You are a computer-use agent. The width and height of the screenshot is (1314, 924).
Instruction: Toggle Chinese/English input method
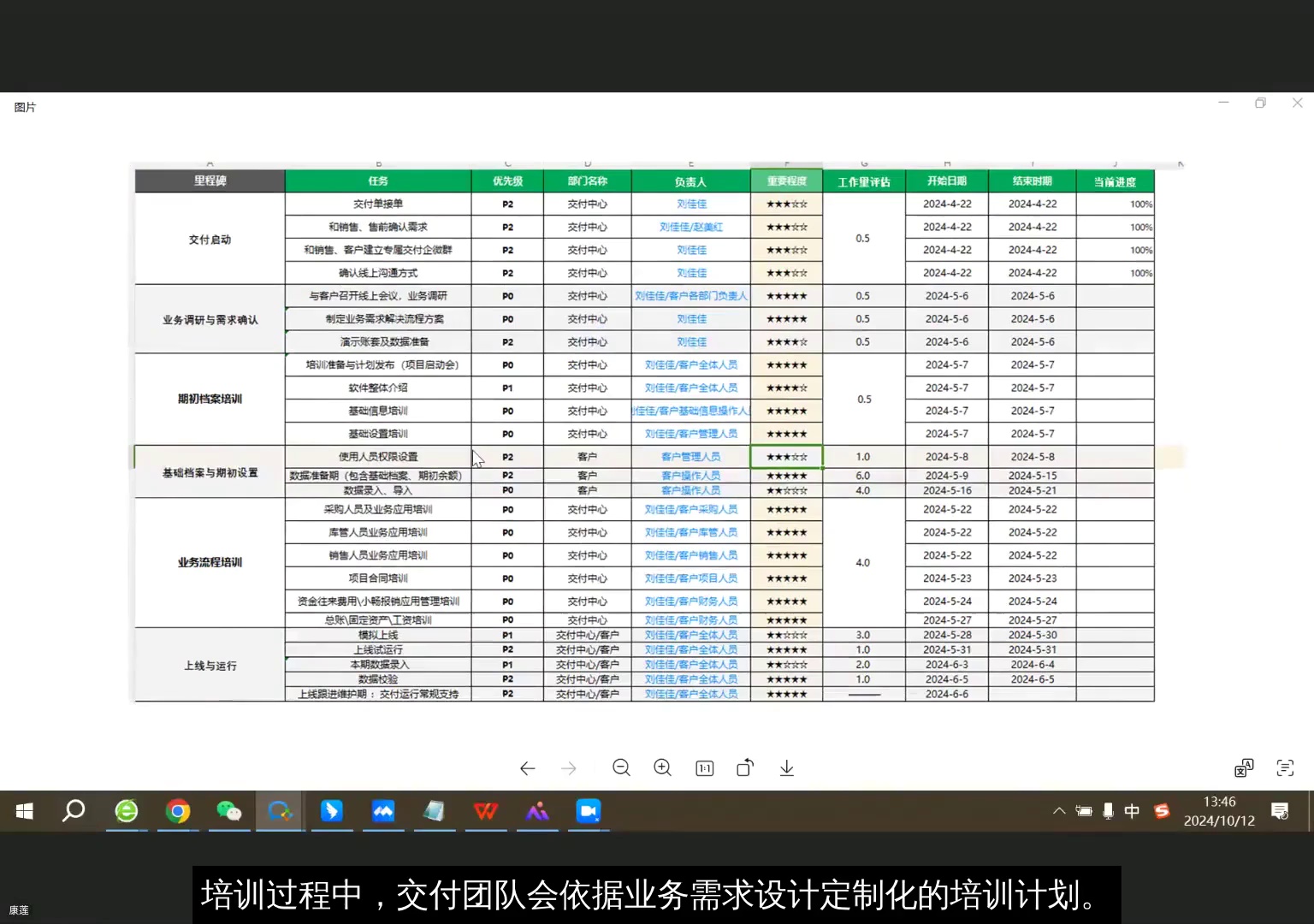pyautogui.click(x=1132, y=811)
